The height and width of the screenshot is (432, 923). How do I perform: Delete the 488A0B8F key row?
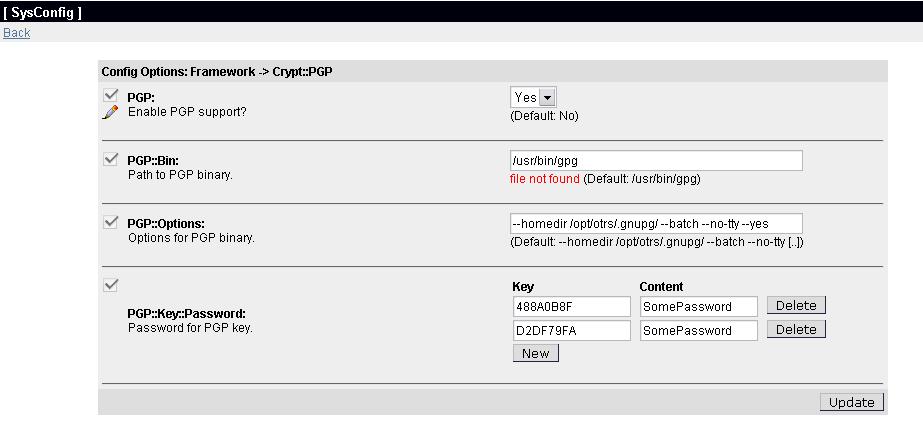click(x=796, y=305)
